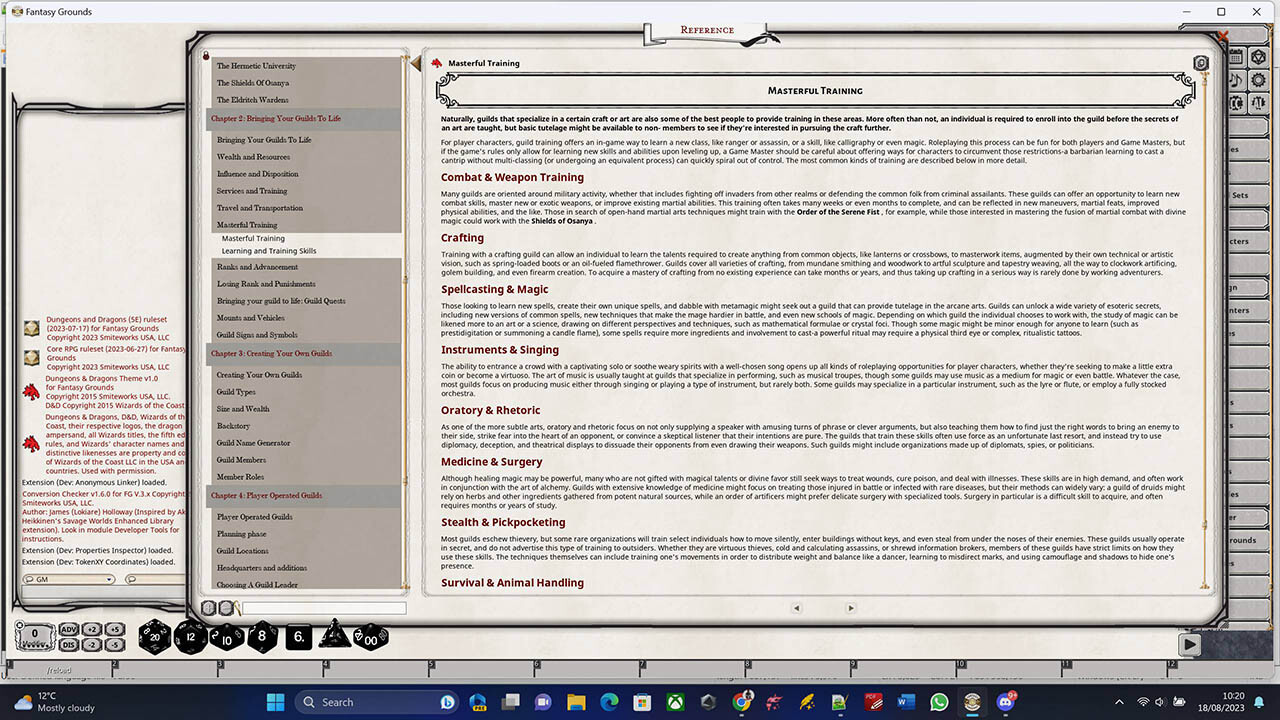Roll the d6 die
This screenshot has height=720, width=1280.
[x=298, y=636]
